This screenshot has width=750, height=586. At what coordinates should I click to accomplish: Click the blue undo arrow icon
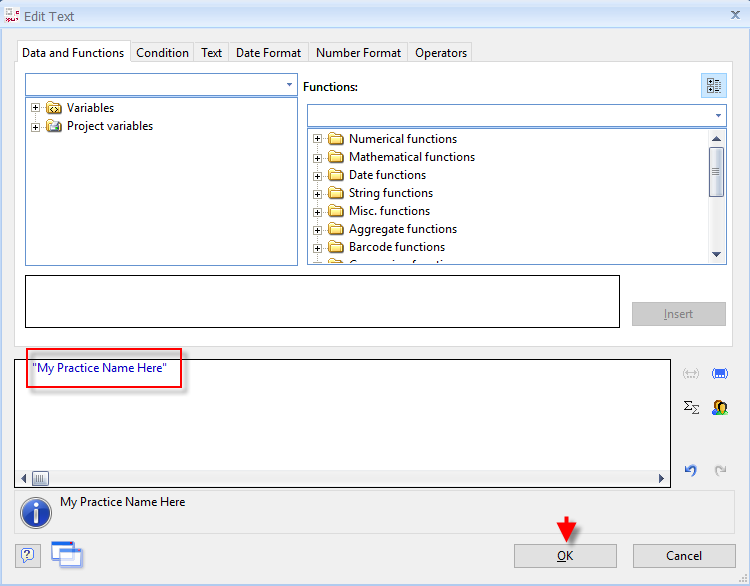pyautogui.click(x=690, y=470)
